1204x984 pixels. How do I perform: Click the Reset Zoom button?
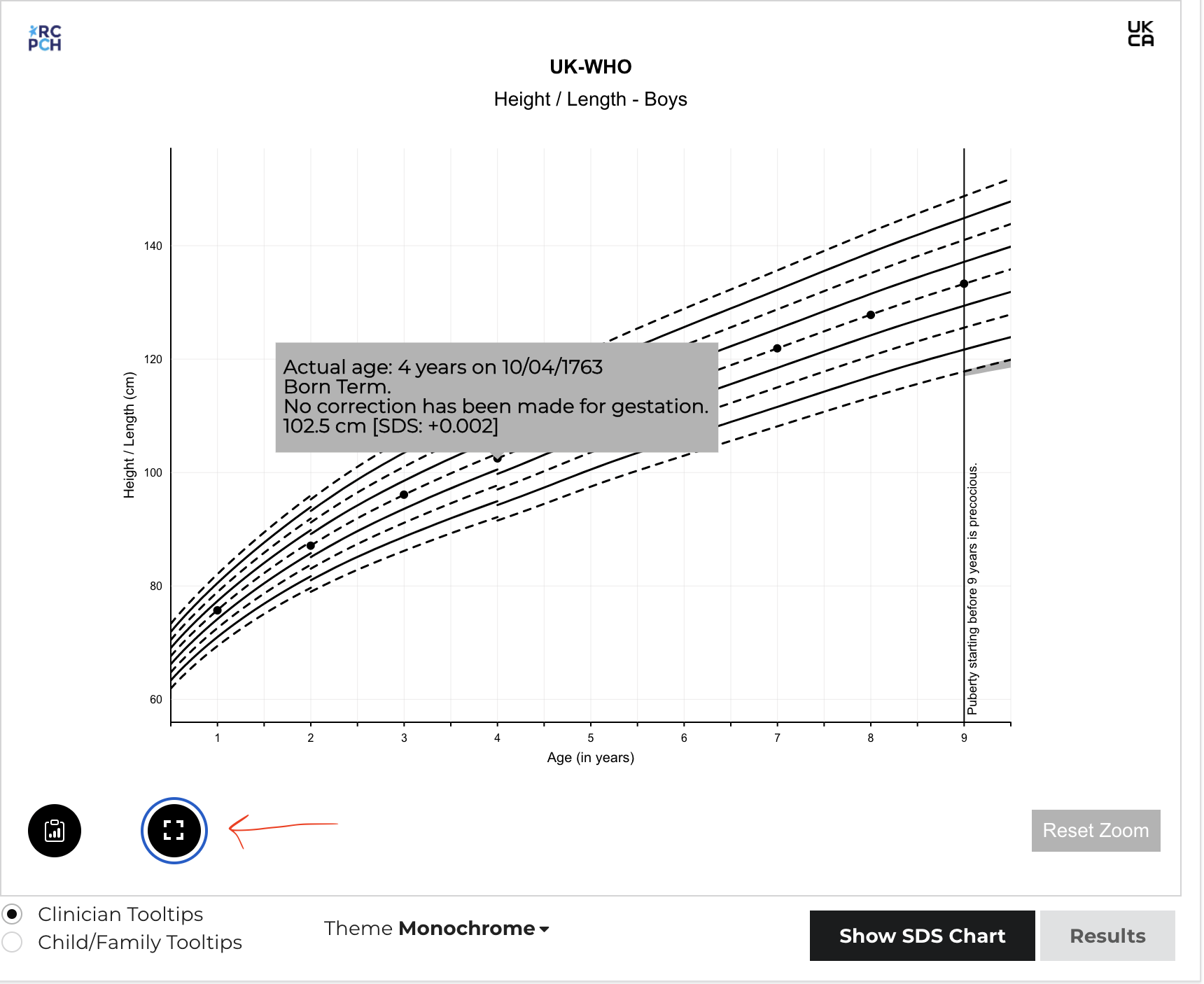tap(1095, 831)
